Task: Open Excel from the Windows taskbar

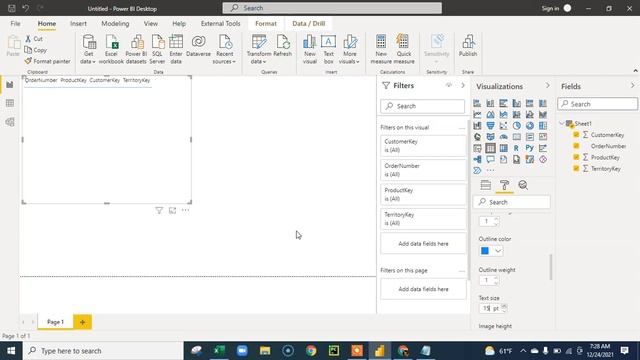Action: point(219,351)
